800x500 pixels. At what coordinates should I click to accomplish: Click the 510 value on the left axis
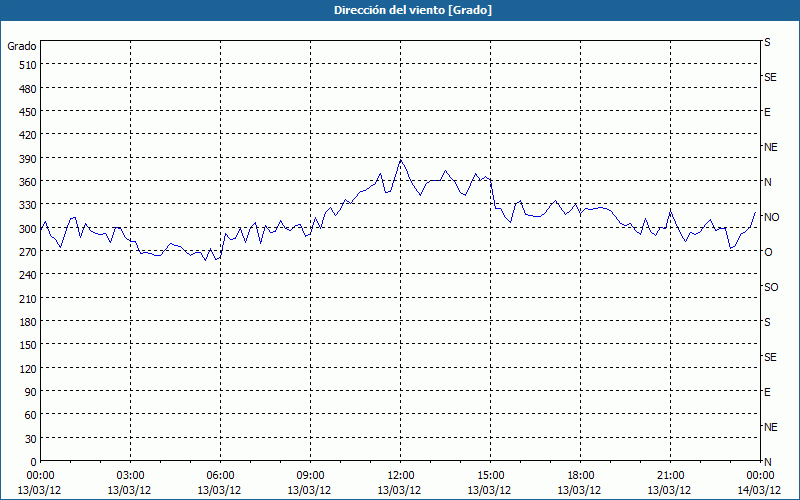[28, 65]
